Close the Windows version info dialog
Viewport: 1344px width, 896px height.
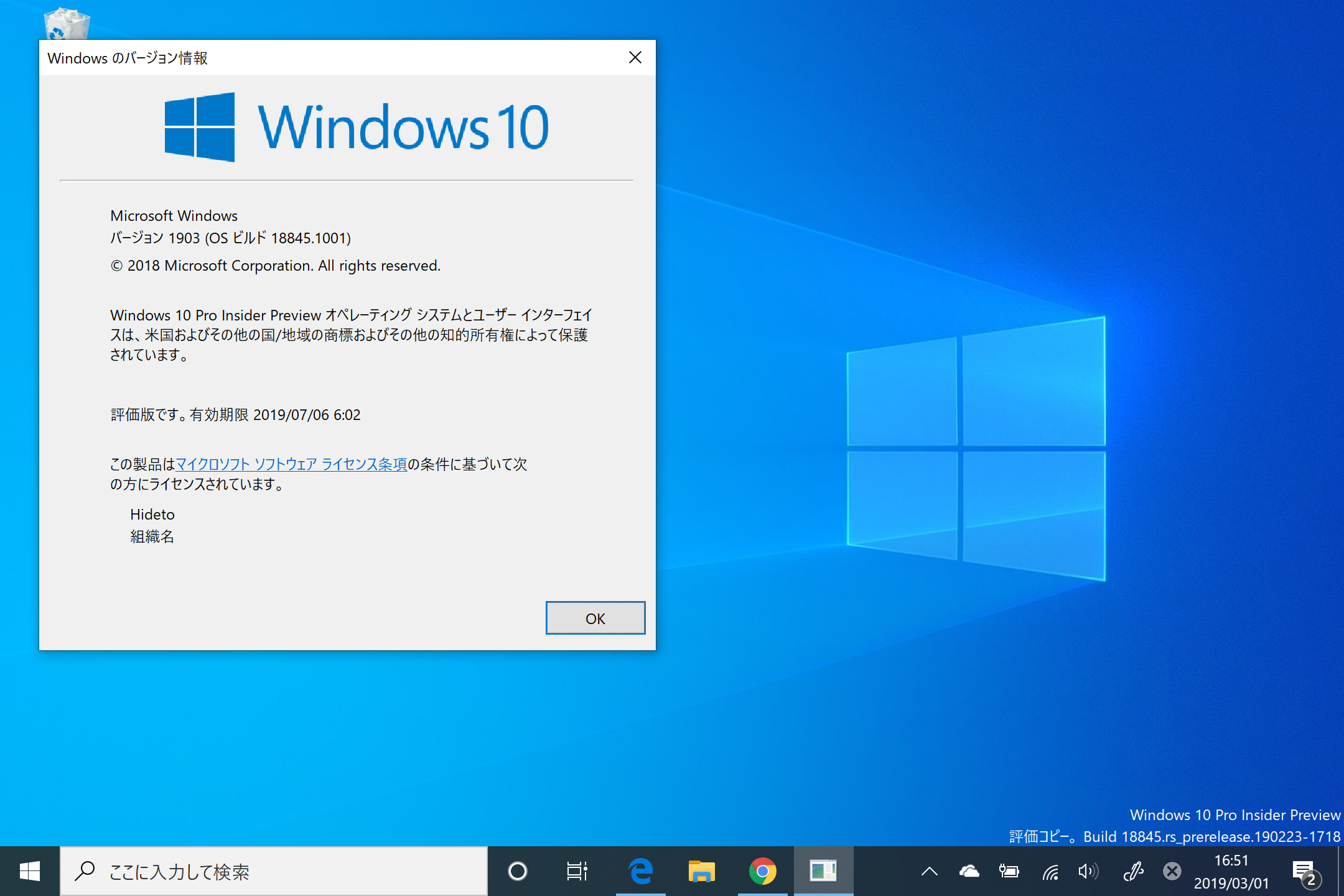click(635, 57)
